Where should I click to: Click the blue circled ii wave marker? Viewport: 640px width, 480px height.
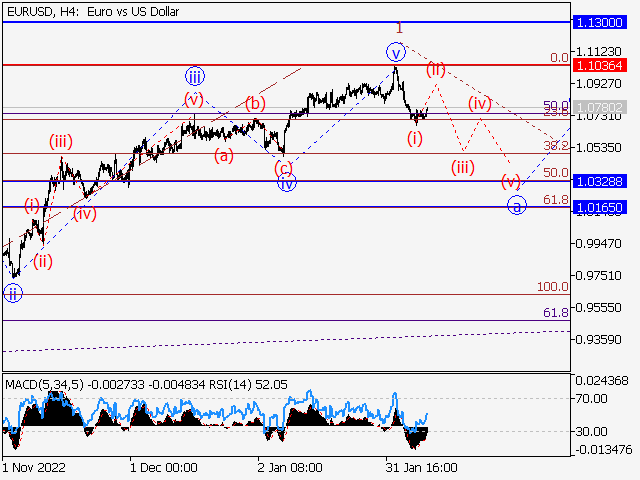[x=12, y=292]
